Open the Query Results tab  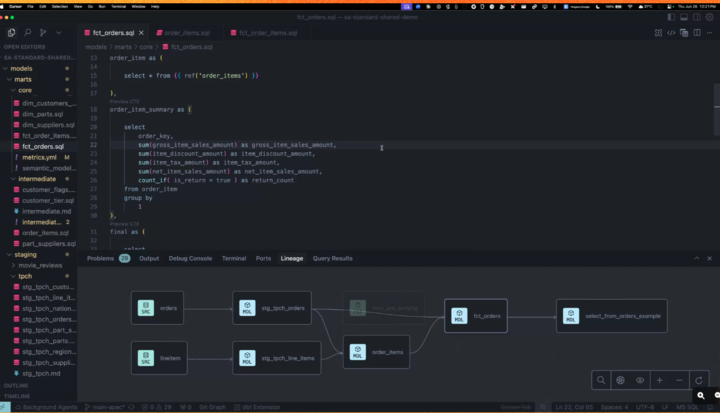click(x=332, y=258)
